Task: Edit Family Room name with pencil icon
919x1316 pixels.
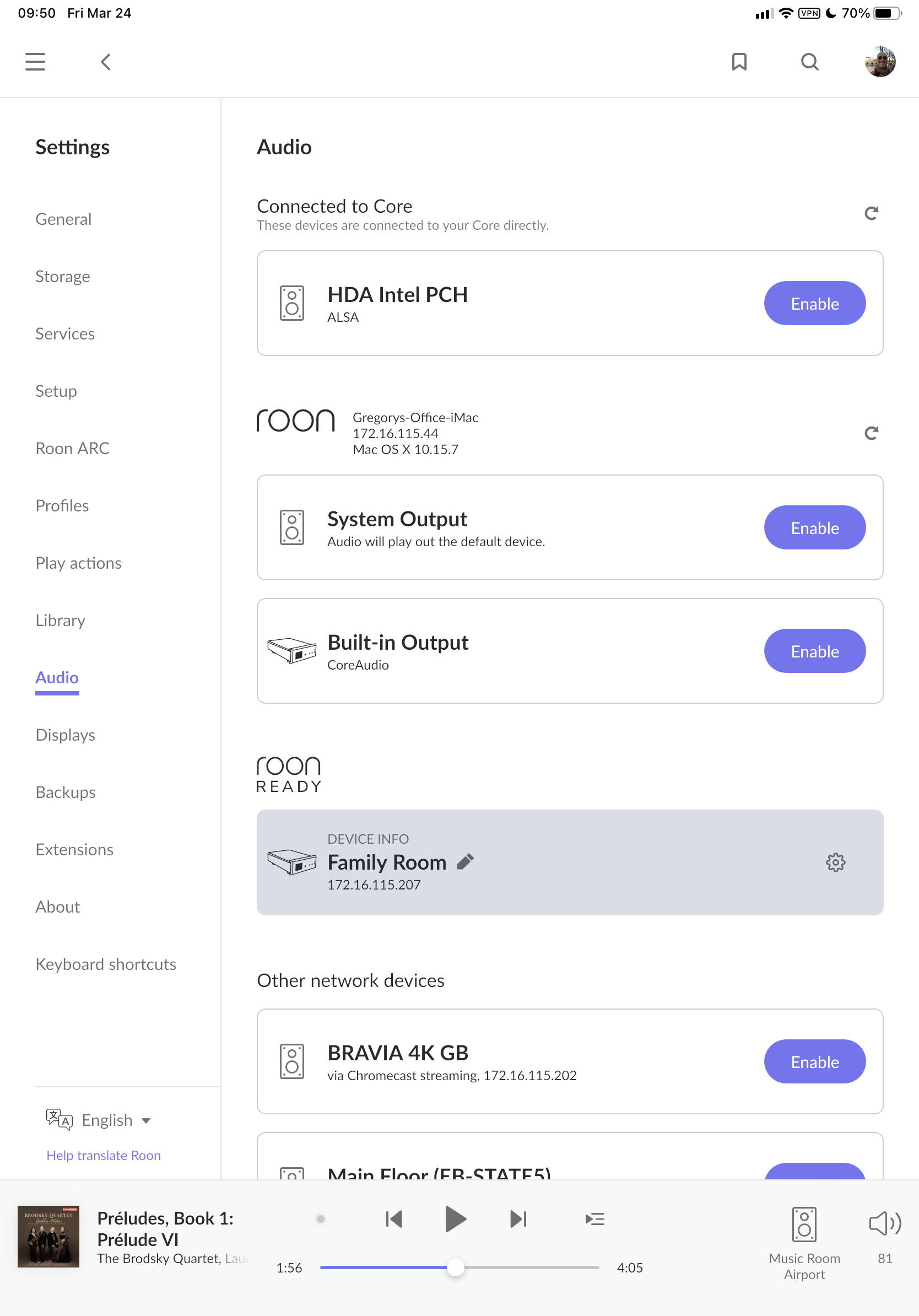Action: coord(465,861)
